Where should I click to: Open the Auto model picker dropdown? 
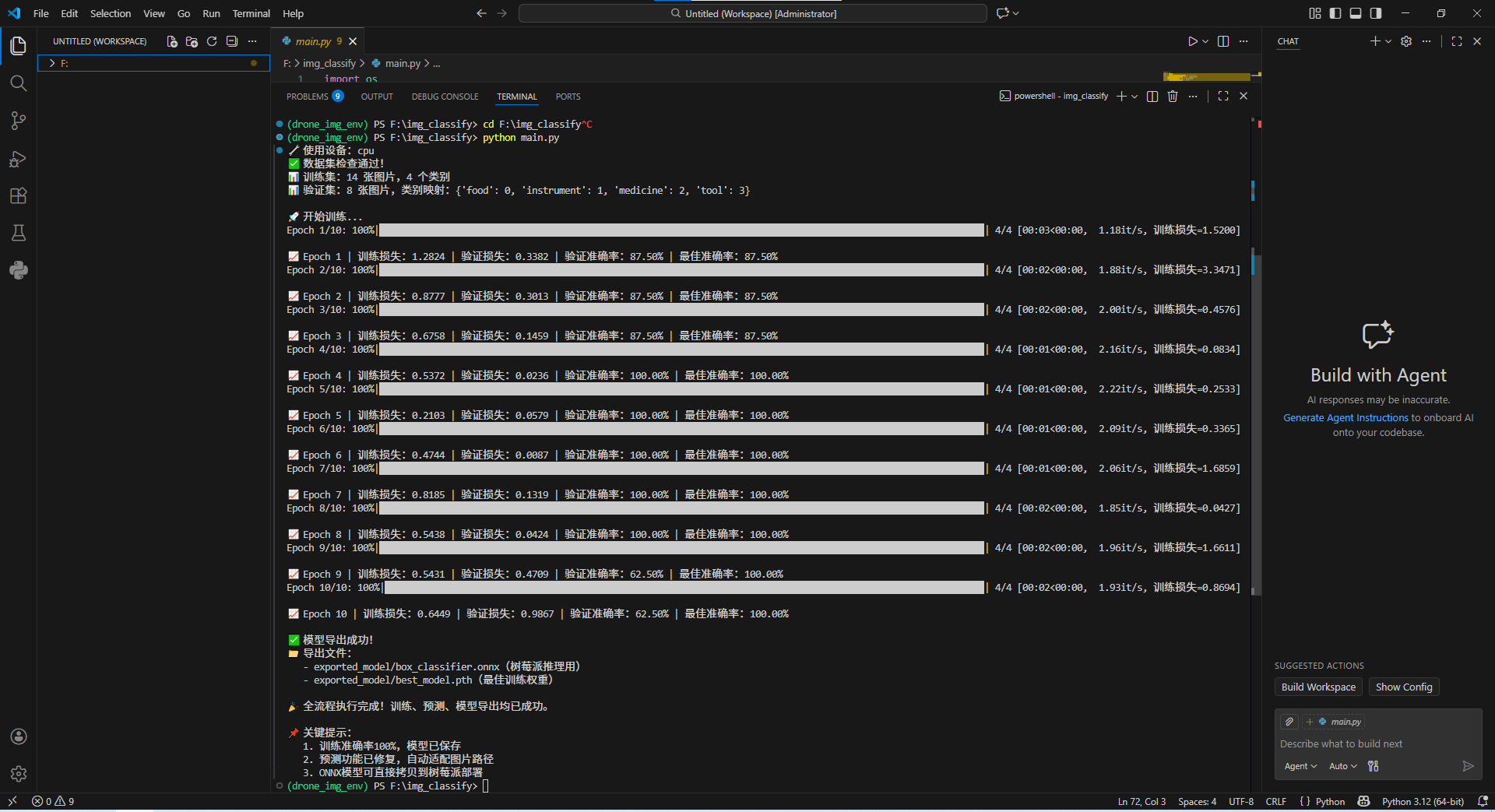coord(1342,766)
